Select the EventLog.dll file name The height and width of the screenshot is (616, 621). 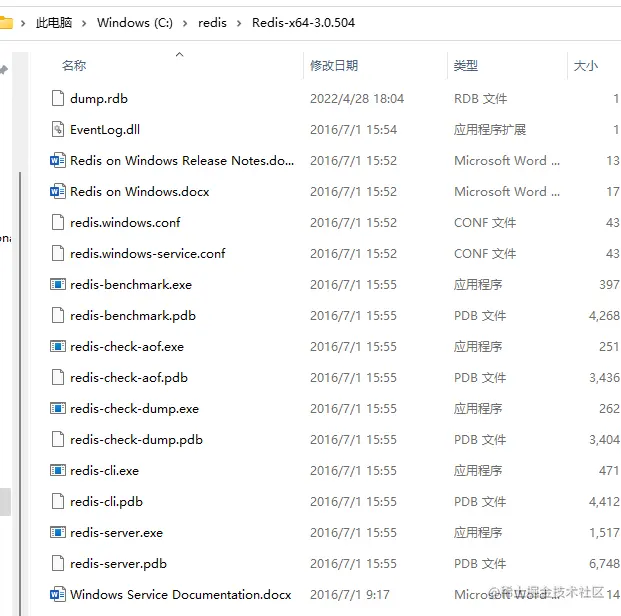[x=105, y=129]
